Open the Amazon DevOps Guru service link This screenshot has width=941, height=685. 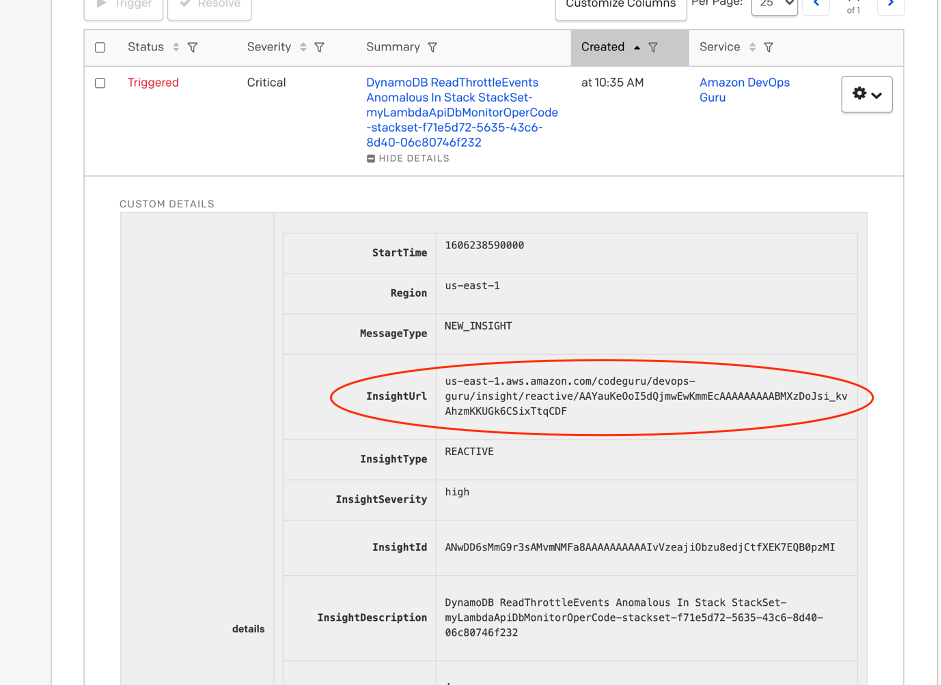(744, 89)
